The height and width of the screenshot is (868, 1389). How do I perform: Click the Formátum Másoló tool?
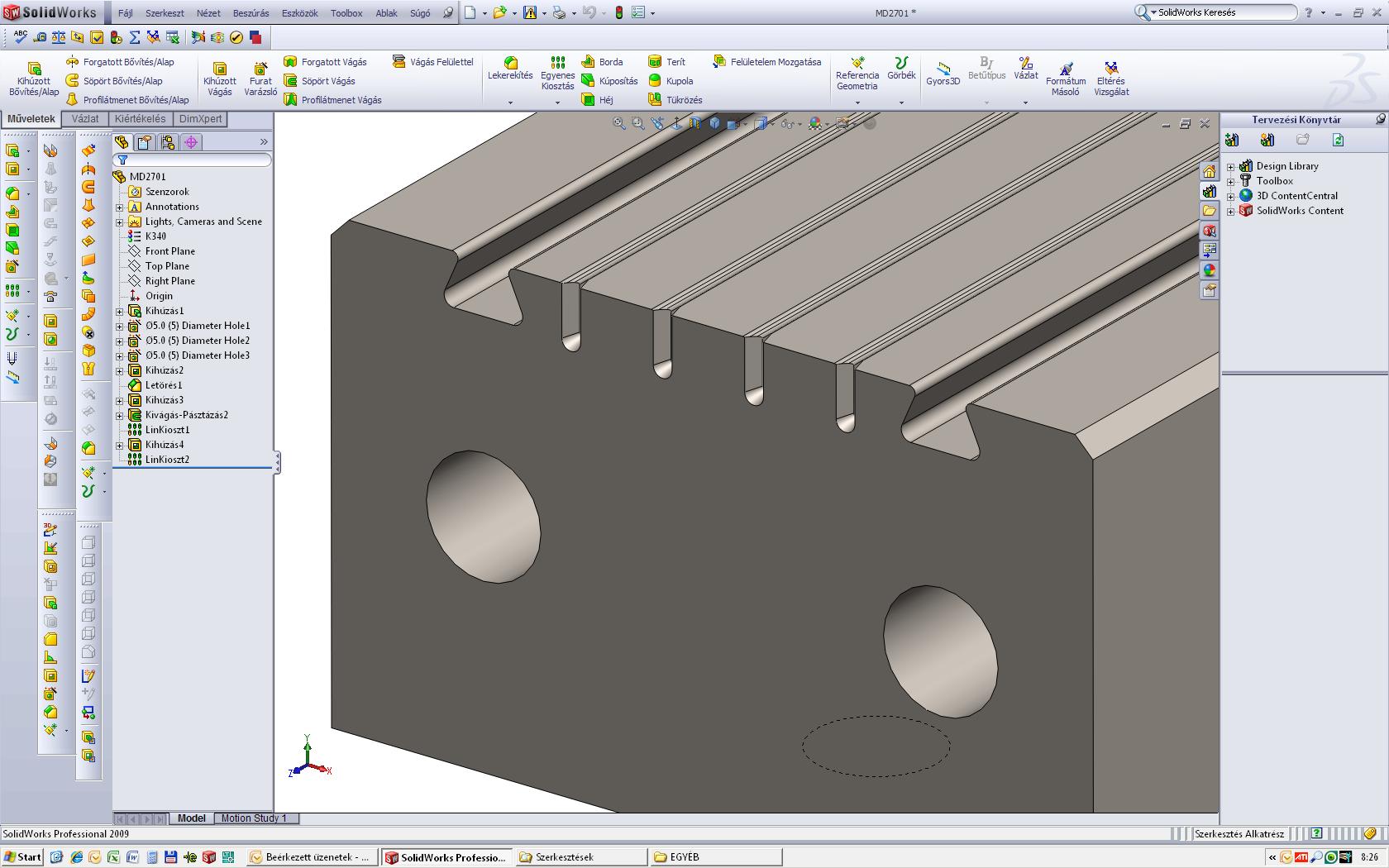pos(1066,79)
